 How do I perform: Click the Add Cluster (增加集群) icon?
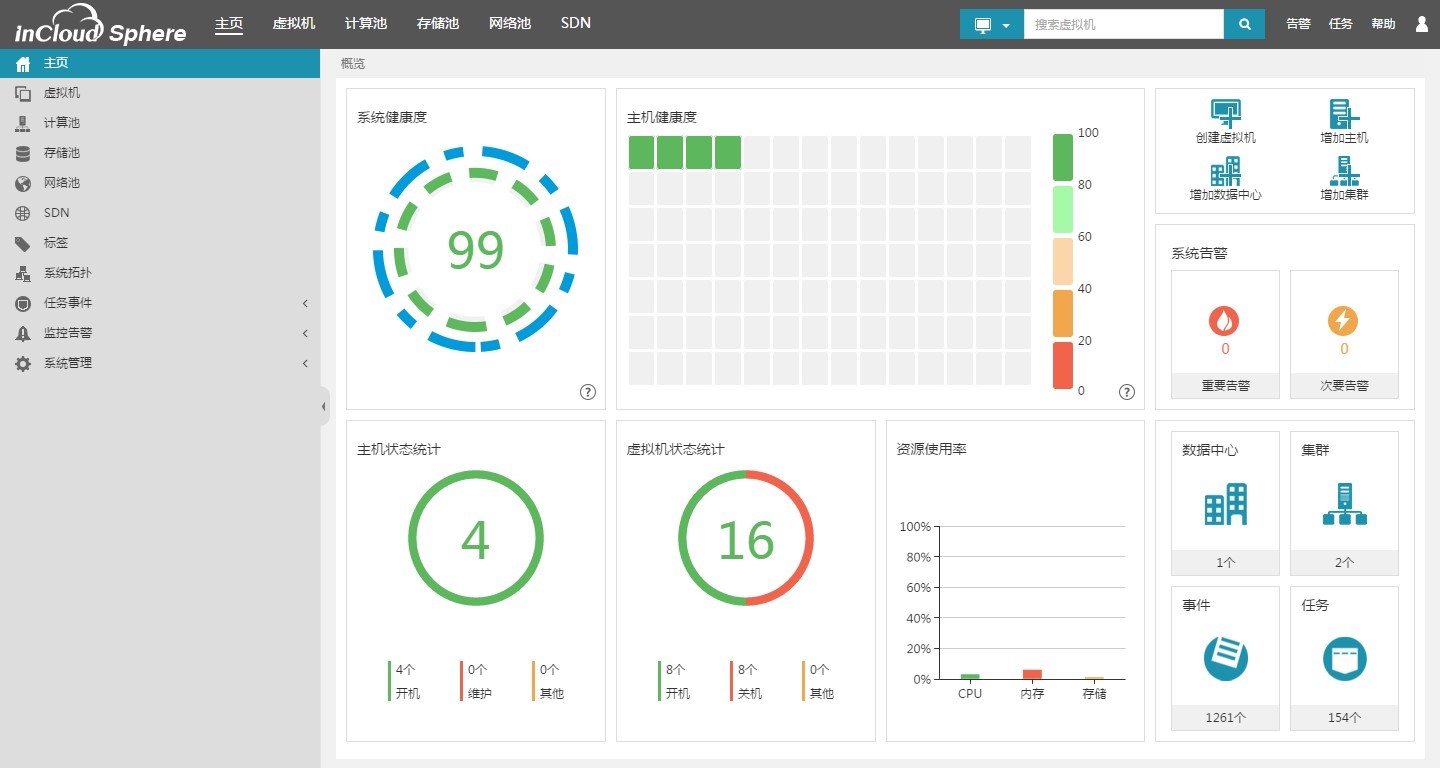[1344, 171]
